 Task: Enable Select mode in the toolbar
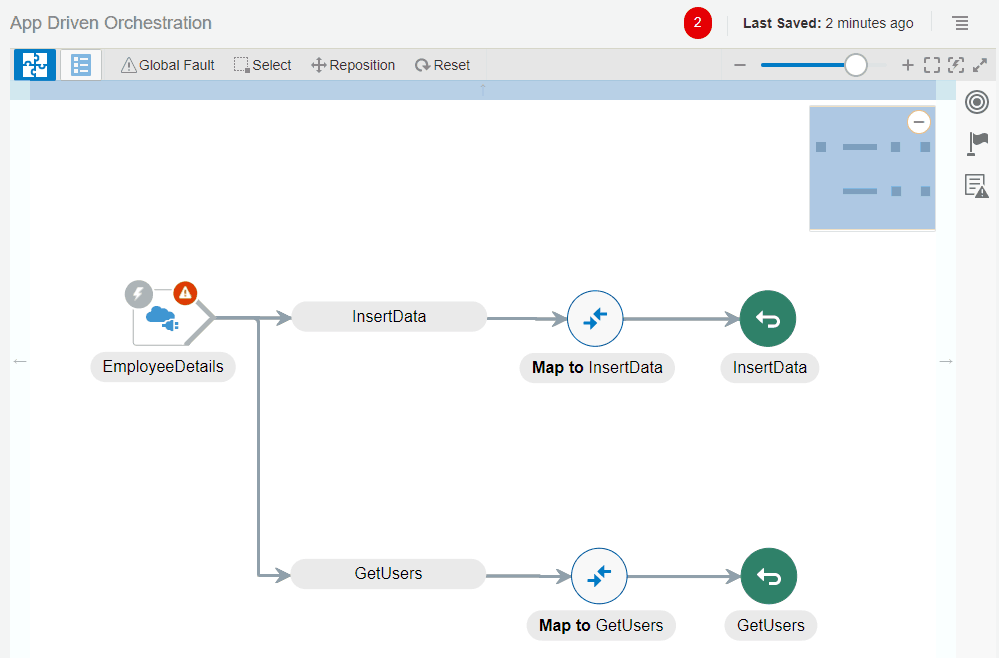pos(262,64)
